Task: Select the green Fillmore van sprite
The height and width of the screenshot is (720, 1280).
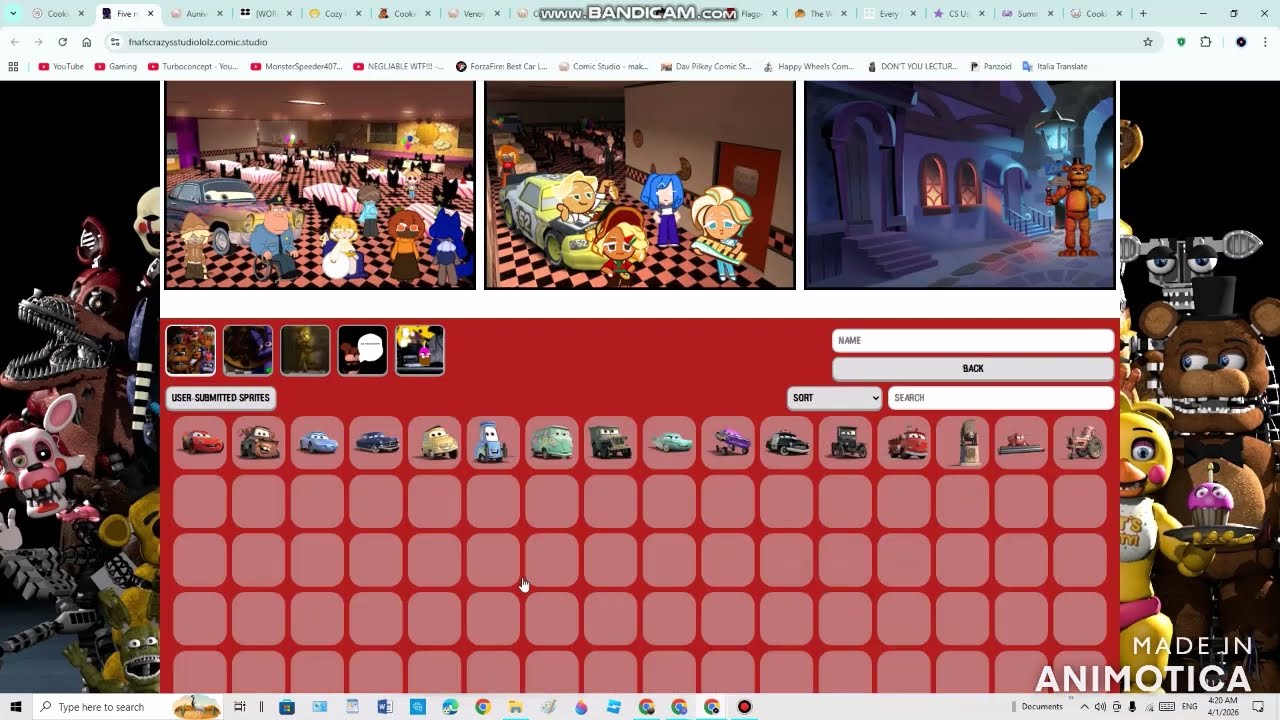Action: [x=552, y=442]
